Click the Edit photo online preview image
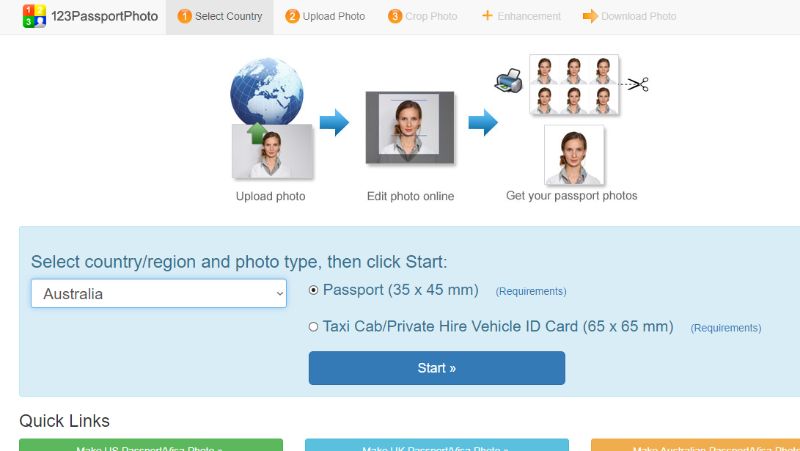Image resolution: width=800 pixels, height=451 pixels. click(x=410, y=128)
